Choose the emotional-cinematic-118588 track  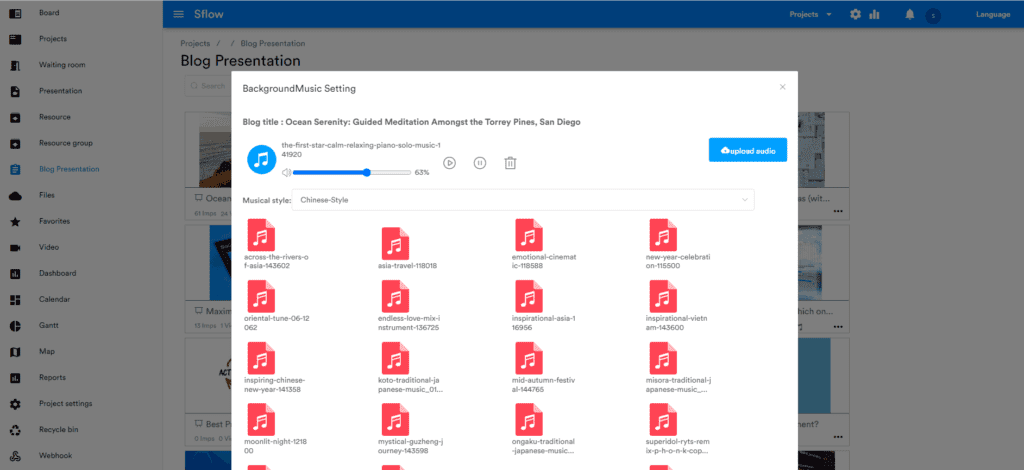(x=529, y=235)
